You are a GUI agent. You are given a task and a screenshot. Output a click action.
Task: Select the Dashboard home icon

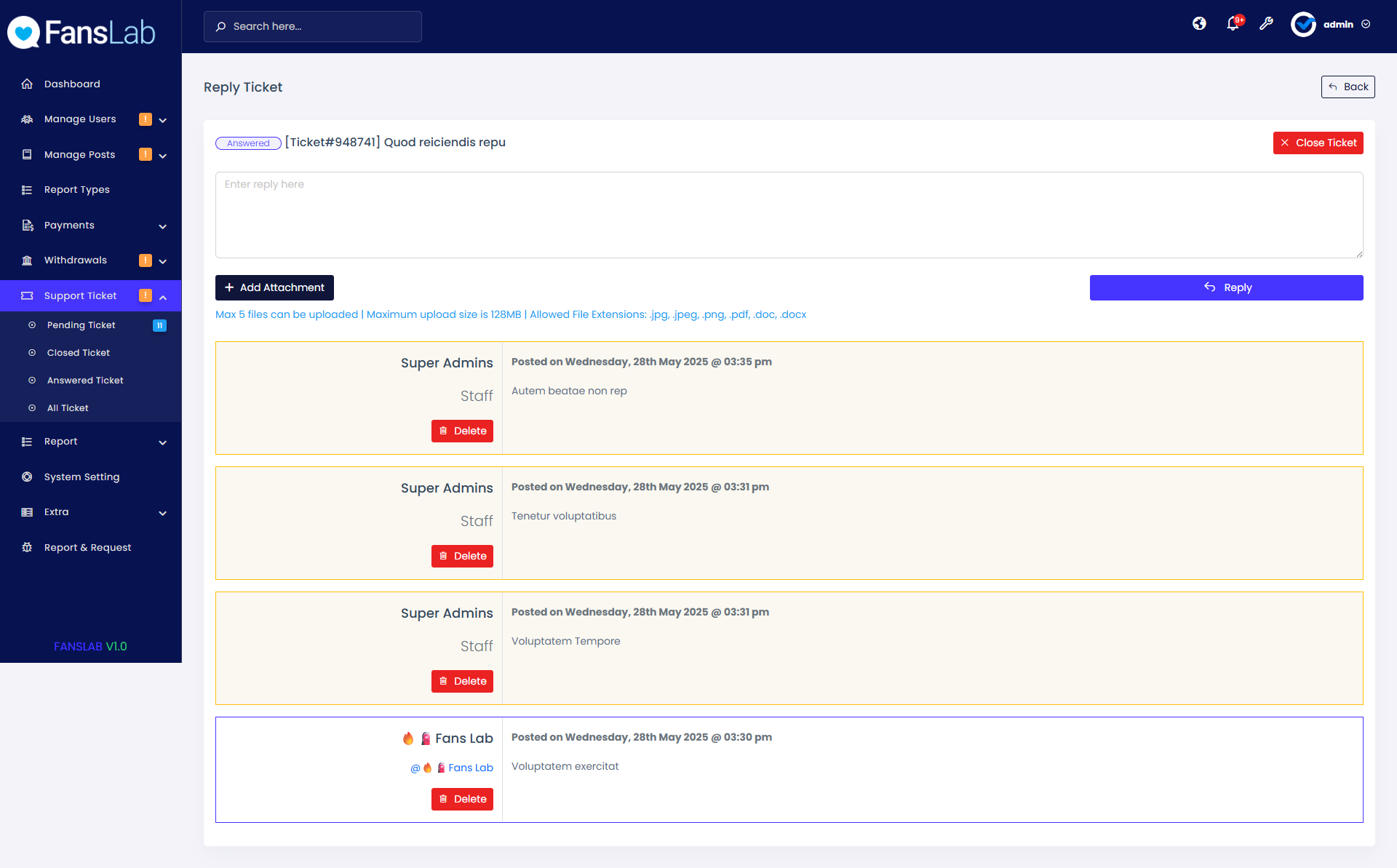(27, 84)
